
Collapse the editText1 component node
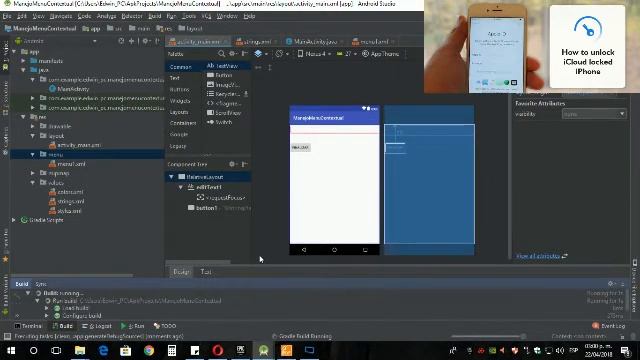coord(181,187)
